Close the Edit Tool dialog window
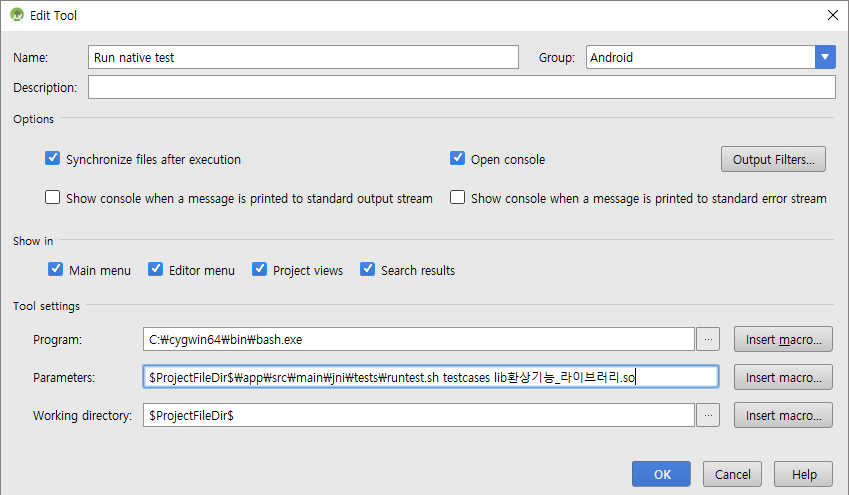Viewport: 849px width, 495px height. pos(832,15)
